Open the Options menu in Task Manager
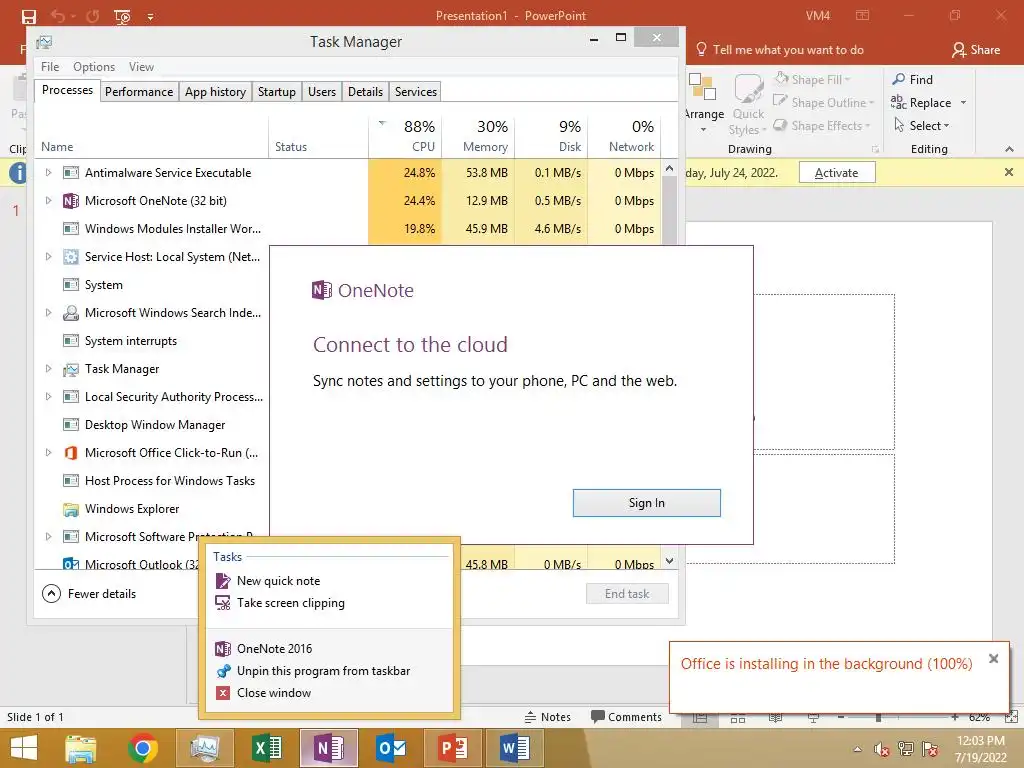This screenshot has width=1024, height=768. tap(94, 67)
